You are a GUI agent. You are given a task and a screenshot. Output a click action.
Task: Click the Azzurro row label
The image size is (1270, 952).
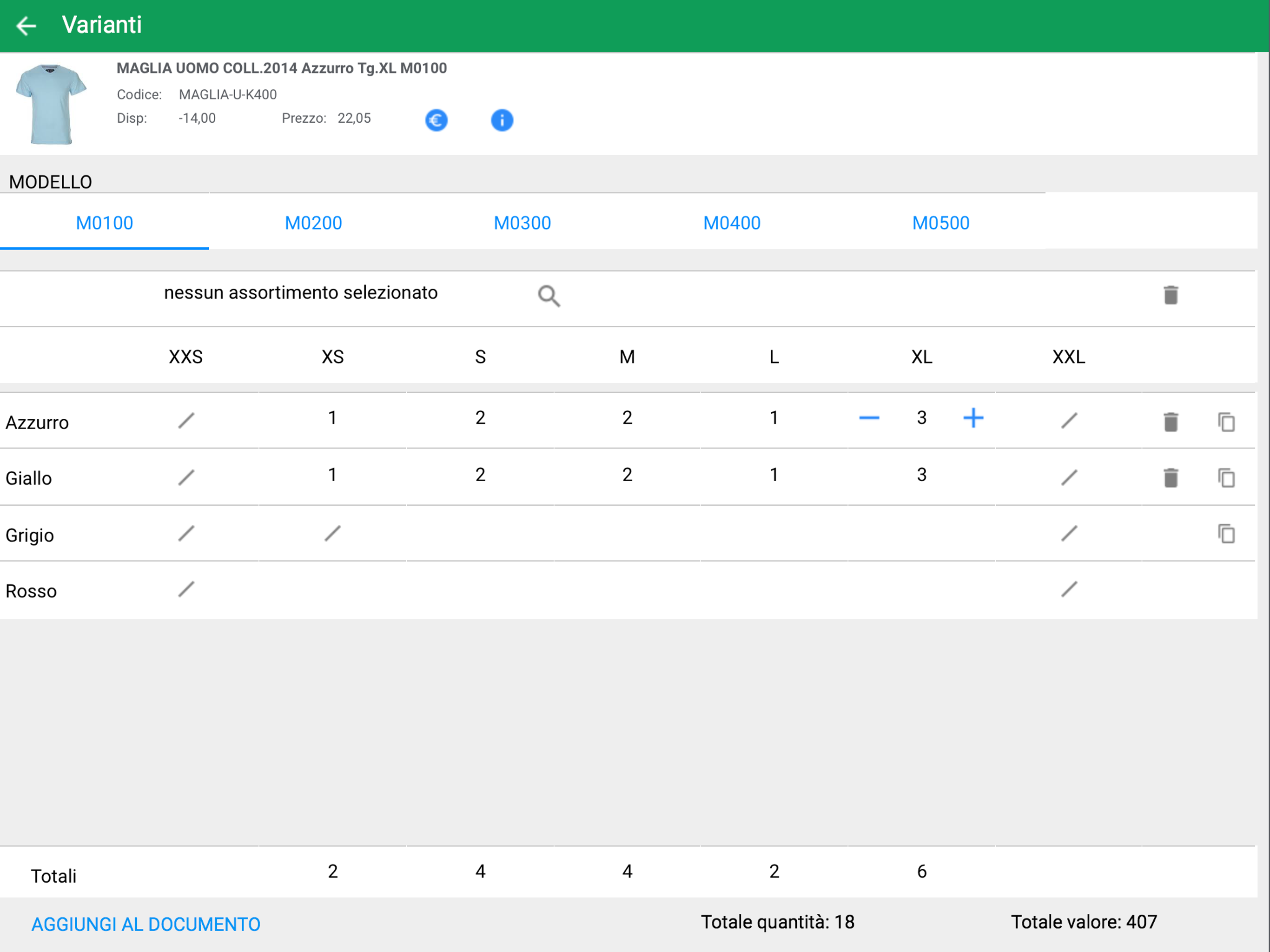37,423
